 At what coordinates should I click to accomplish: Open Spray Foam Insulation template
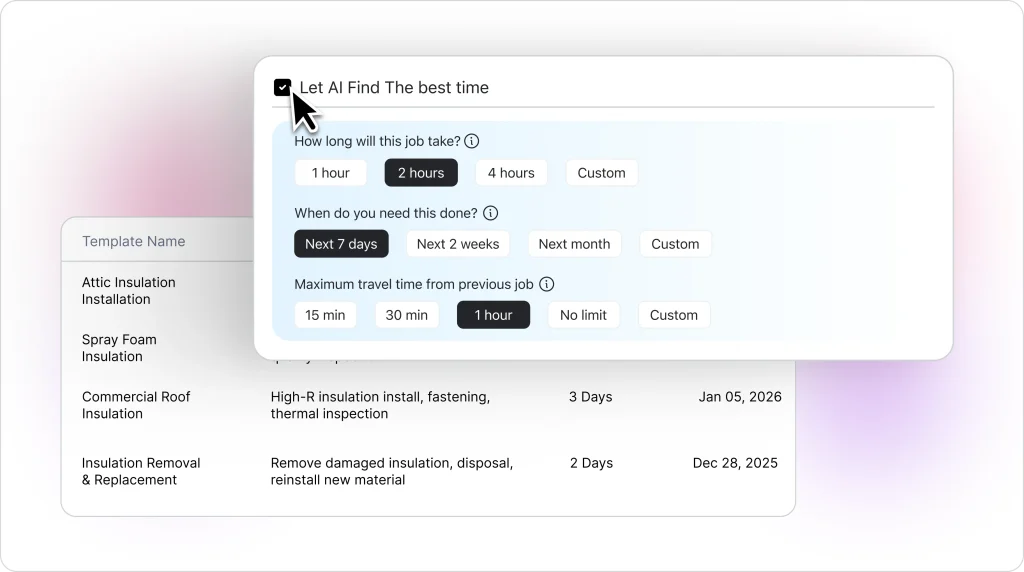[119, 348]
